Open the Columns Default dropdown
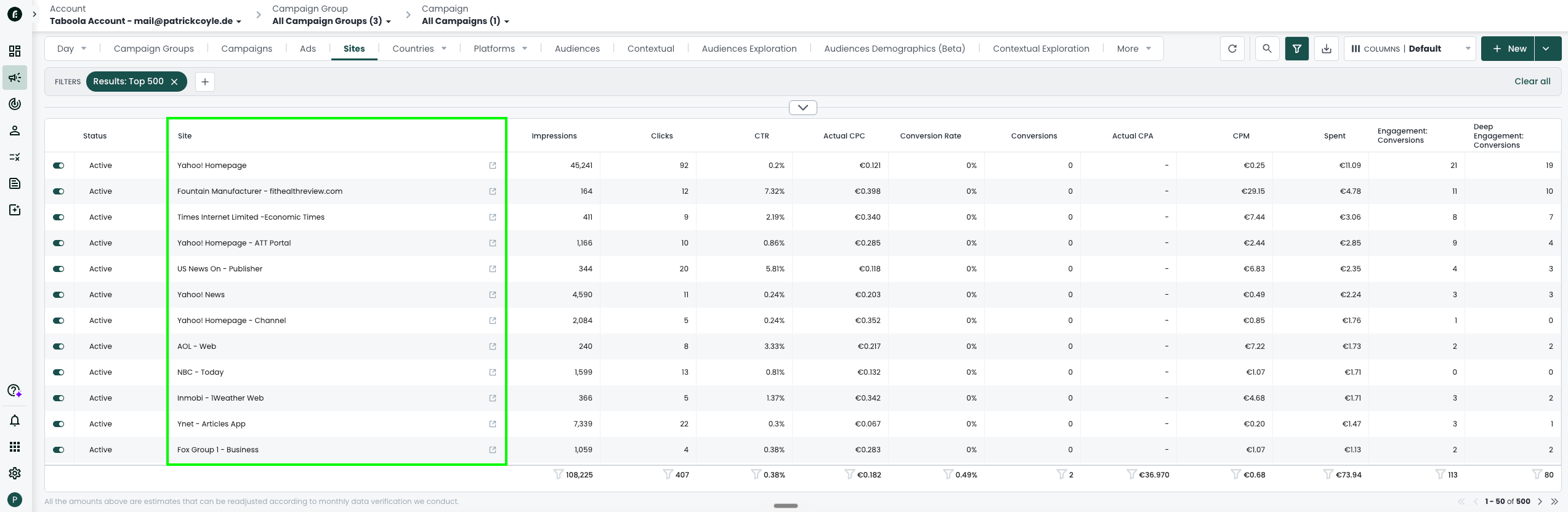 click(x=1410, y=49)
